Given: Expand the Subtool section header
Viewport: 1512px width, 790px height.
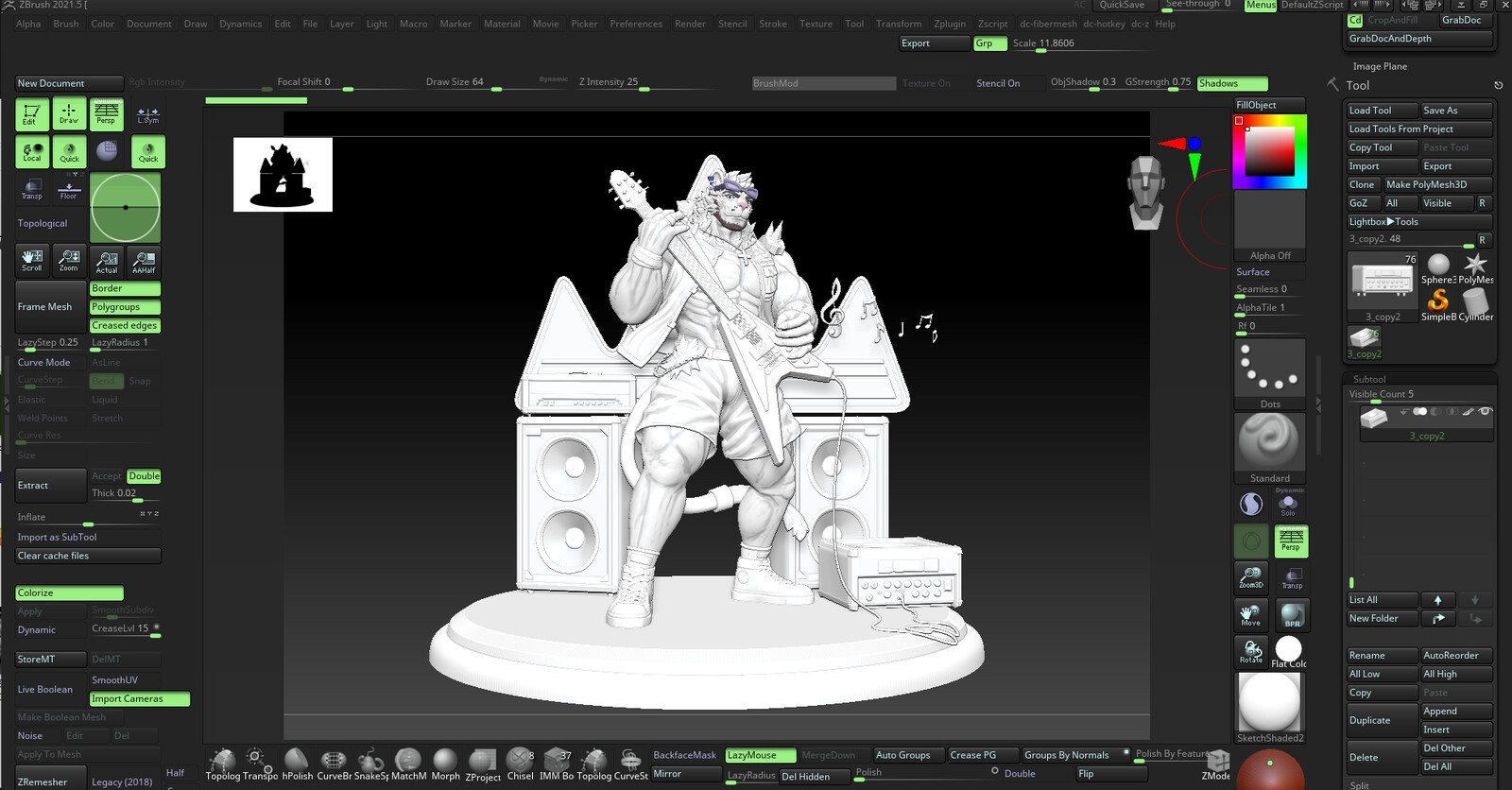Looking at the screenshot, I should click(1369, 379).
